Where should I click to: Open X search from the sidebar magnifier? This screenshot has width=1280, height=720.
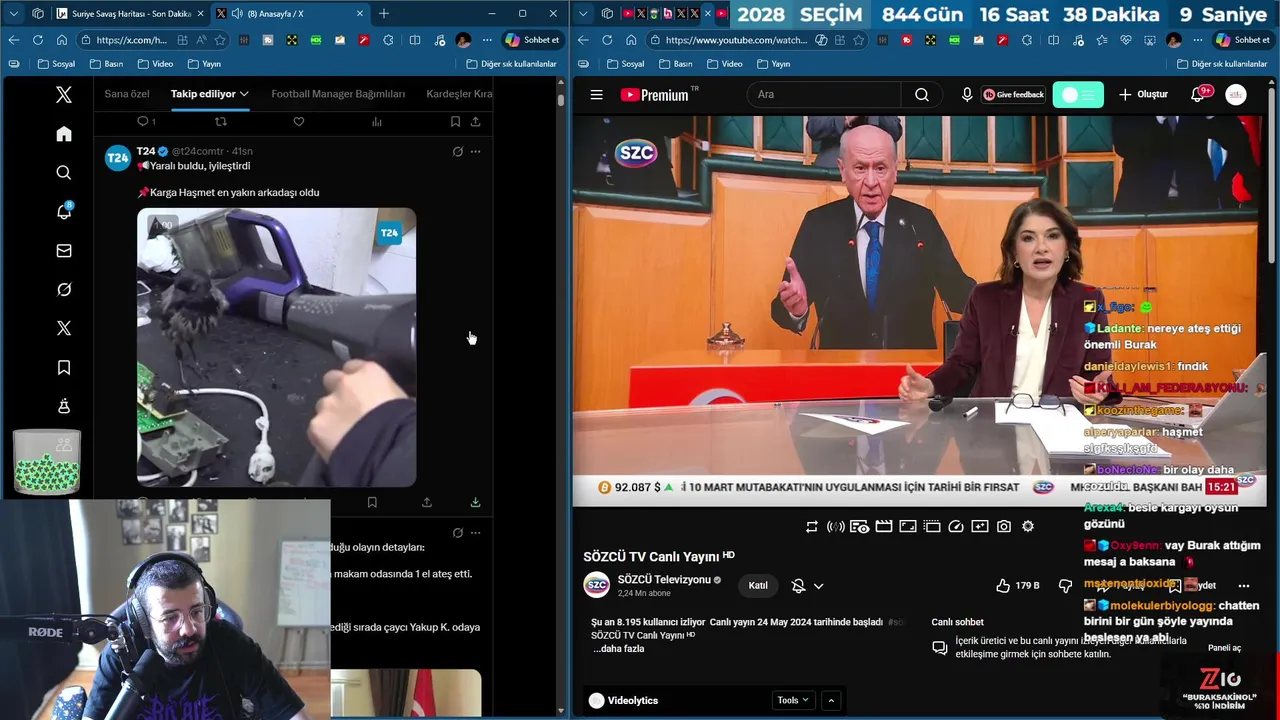(x=64, y=173)
